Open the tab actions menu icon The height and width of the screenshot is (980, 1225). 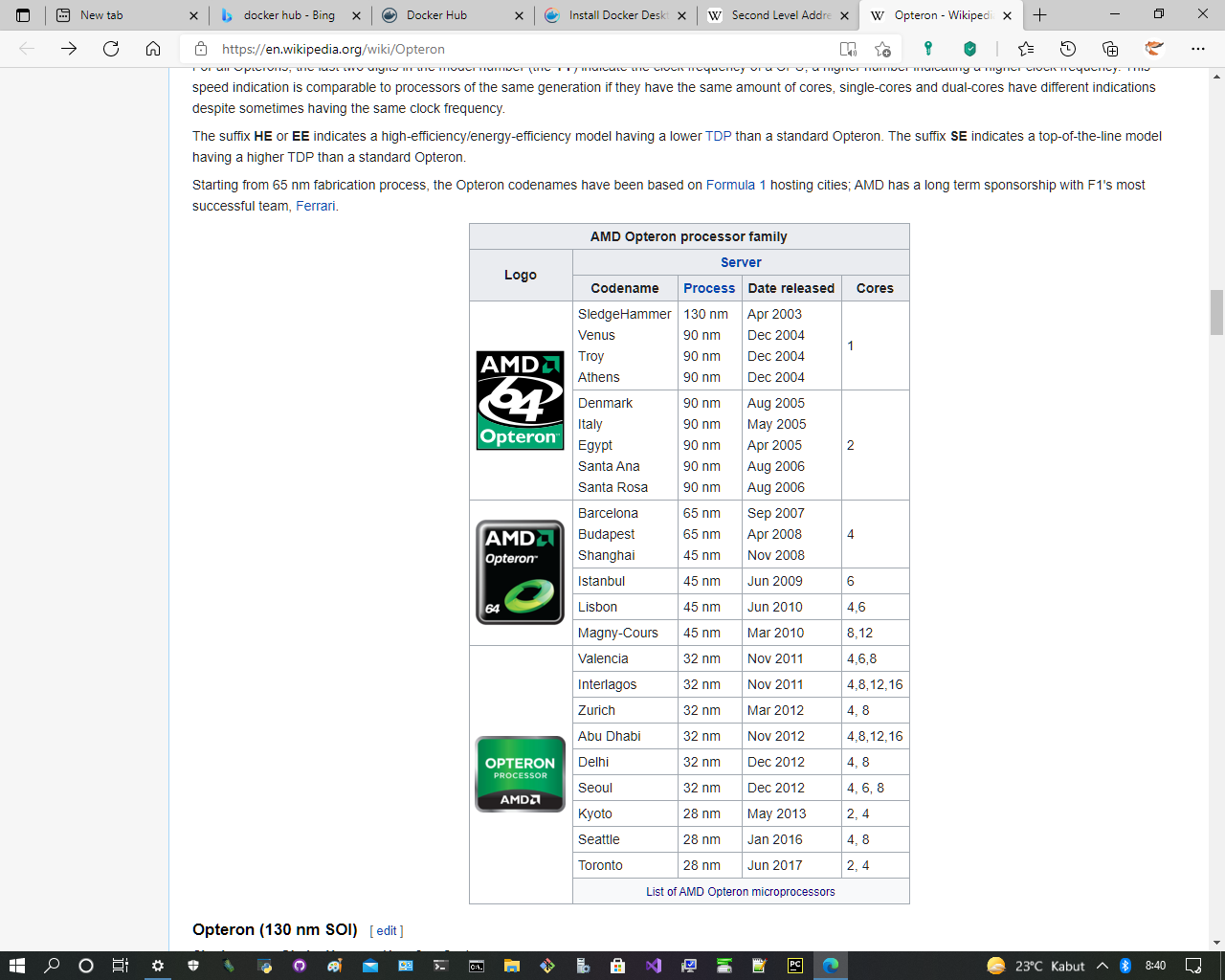pyautogui.click(x=23, y=15)
